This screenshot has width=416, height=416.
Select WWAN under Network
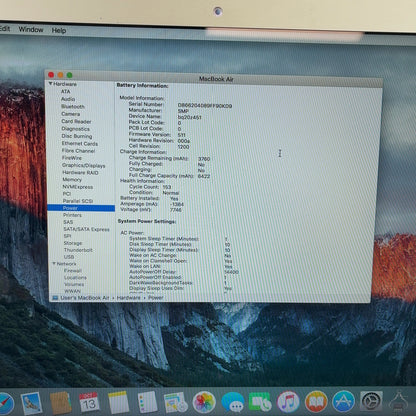72,291
